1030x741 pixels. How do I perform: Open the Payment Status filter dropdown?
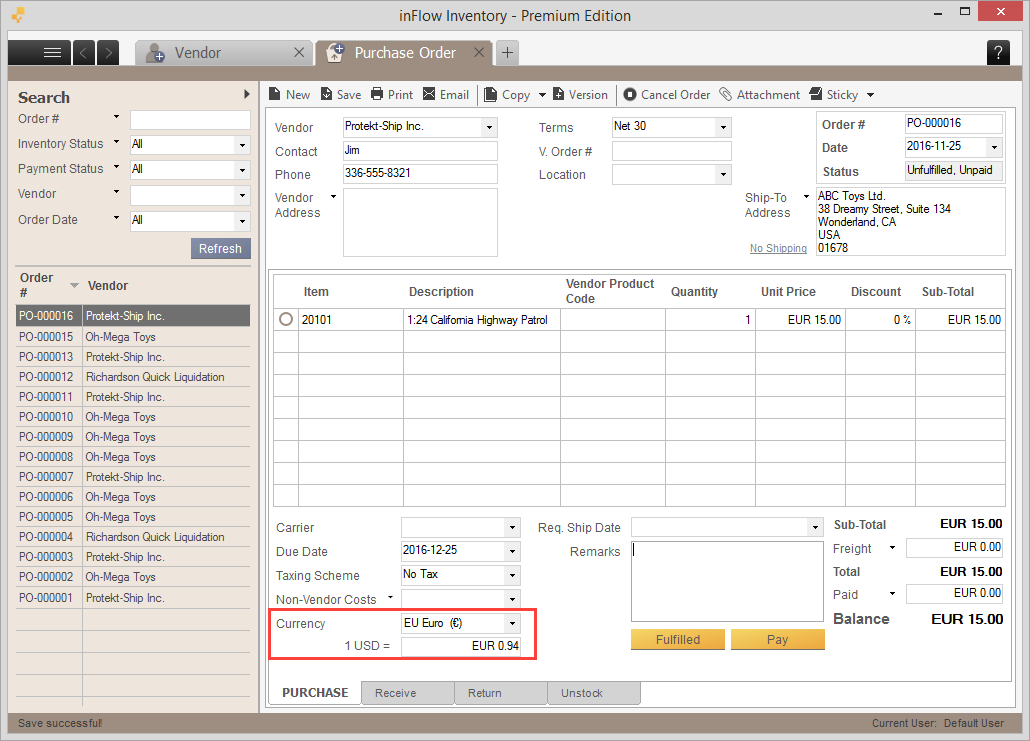click(x=242, y=170)
